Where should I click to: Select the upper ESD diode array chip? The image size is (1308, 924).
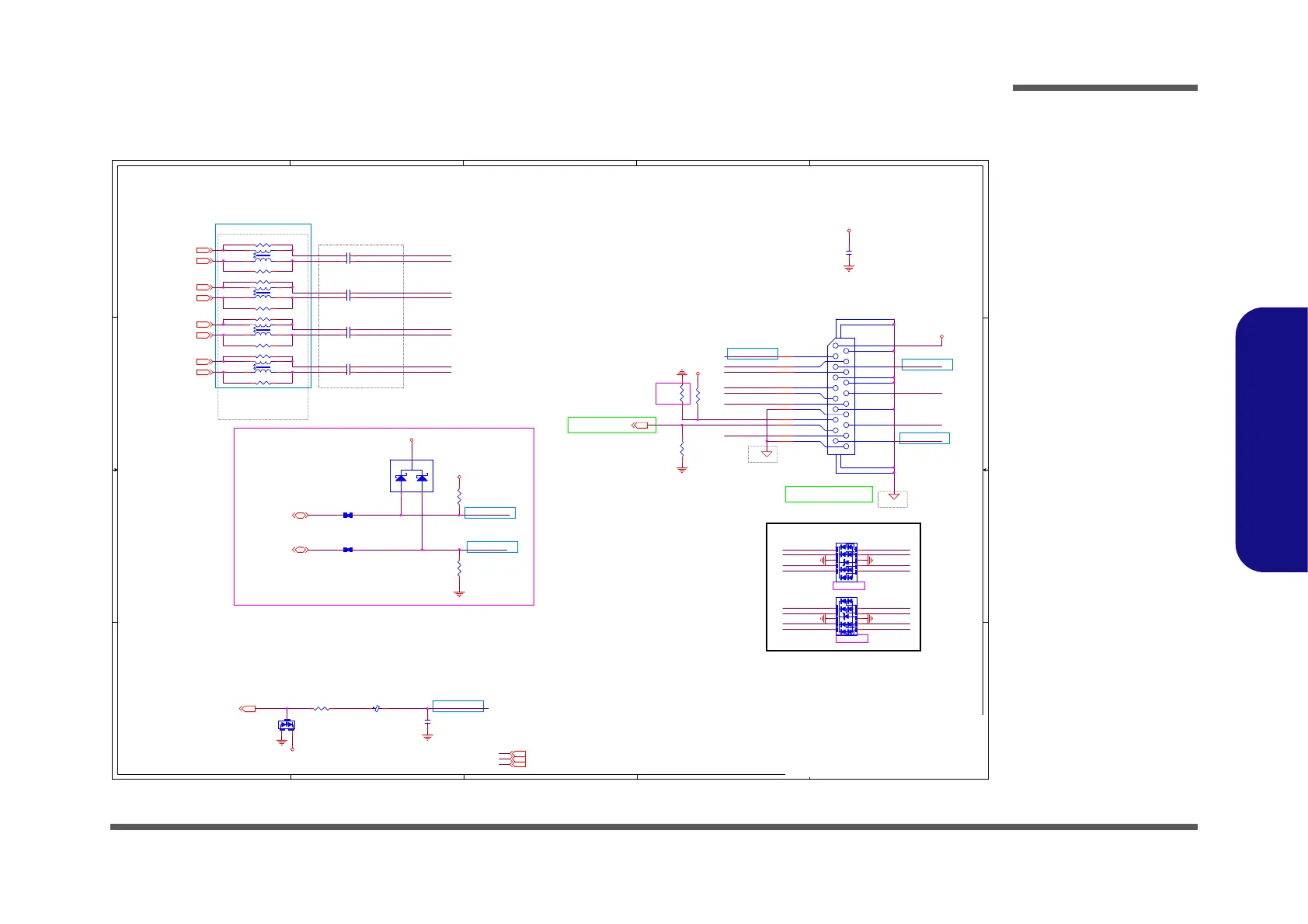846,561
